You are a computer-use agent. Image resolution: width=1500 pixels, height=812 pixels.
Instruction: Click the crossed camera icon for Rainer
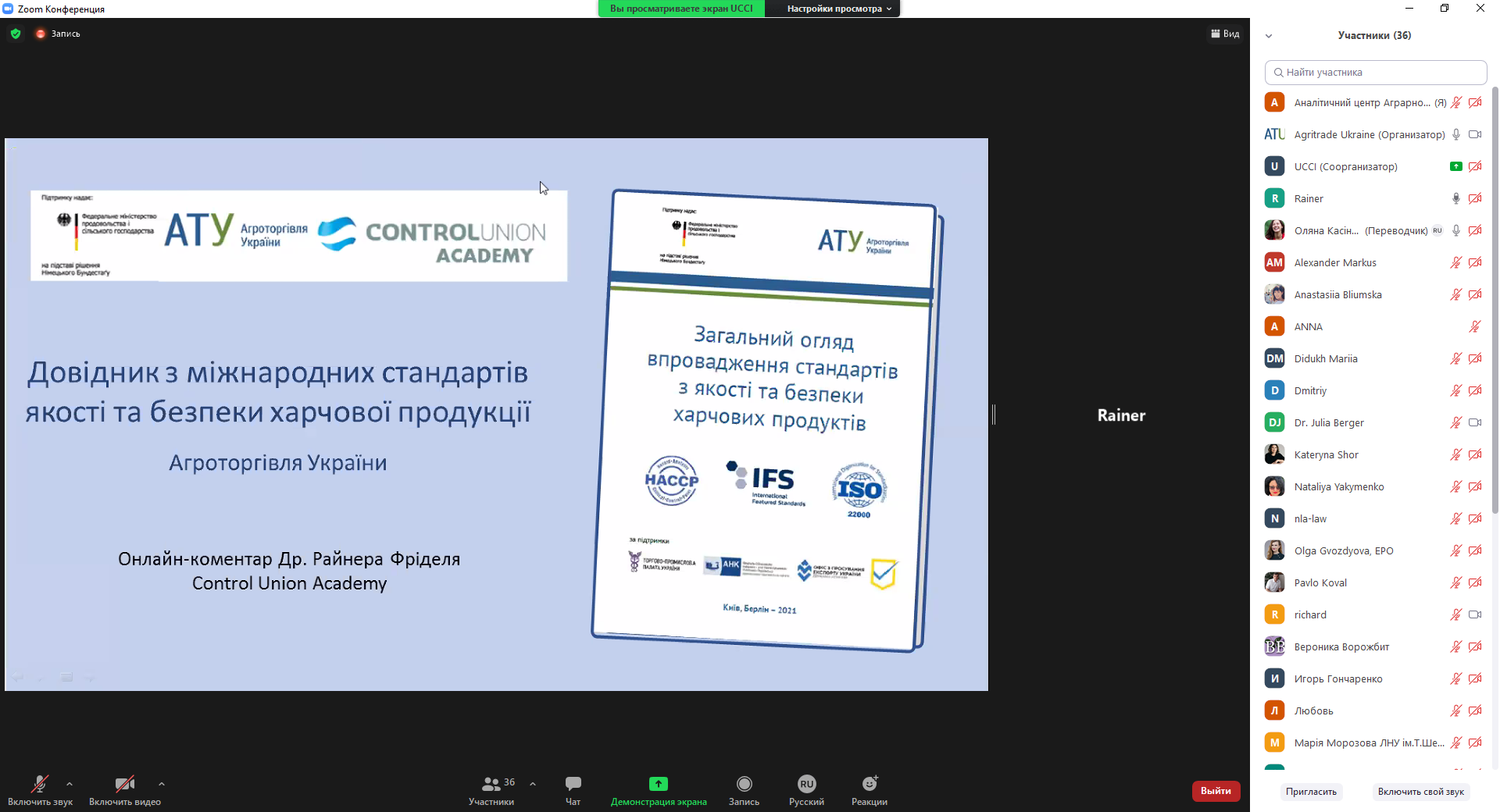(x=1475, y=198)
